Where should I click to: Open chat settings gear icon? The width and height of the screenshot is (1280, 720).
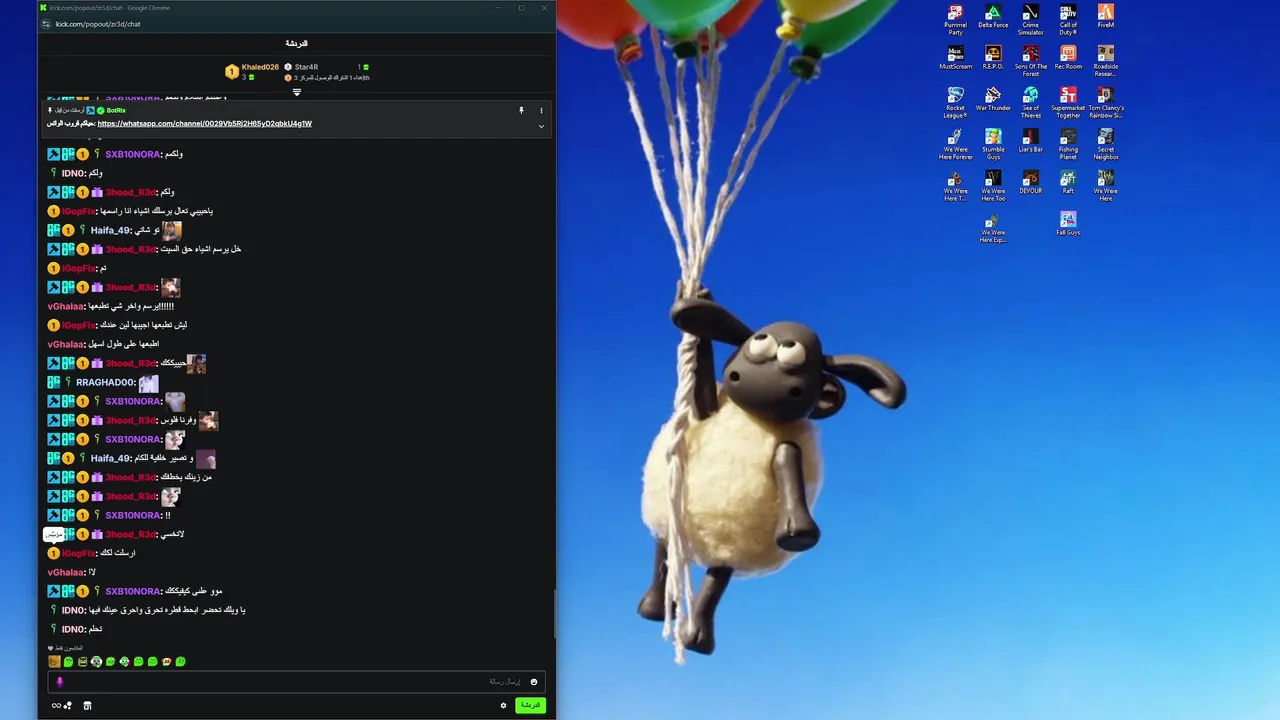pos(503,705)
